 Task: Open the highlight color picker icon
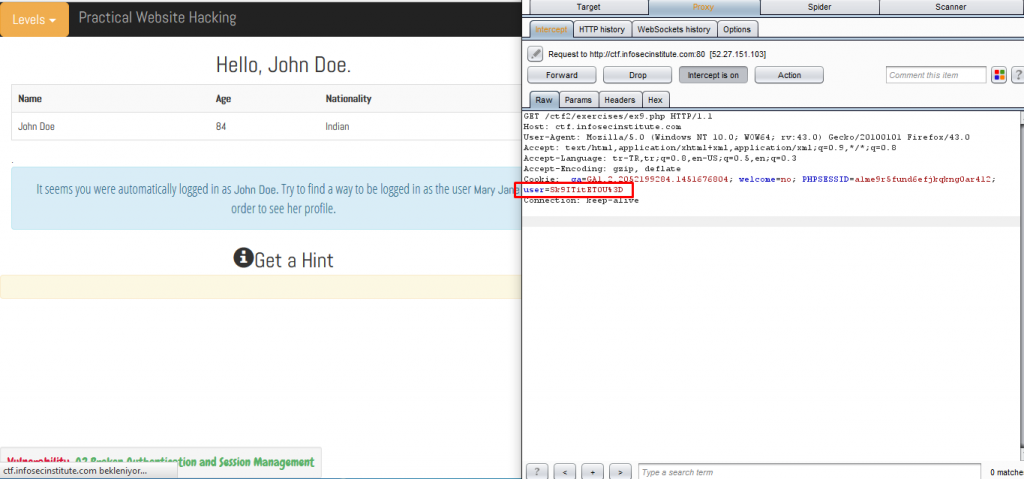pyautogui.click(x=998, y=75)
